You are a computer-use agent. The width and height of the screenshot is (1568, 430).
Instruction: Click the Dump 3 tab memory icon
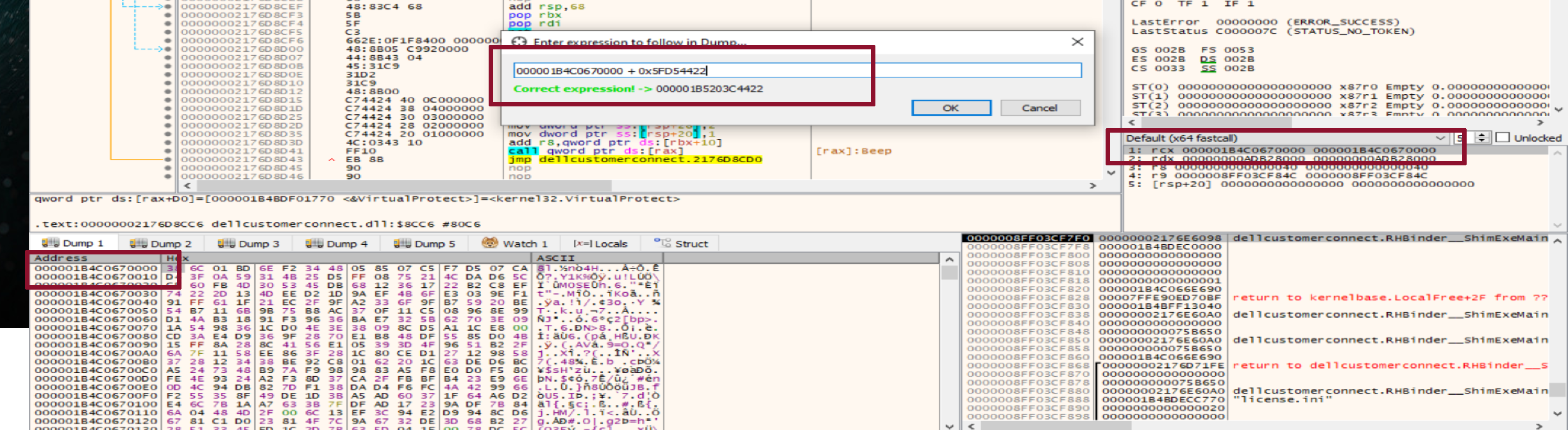point(226,243)
